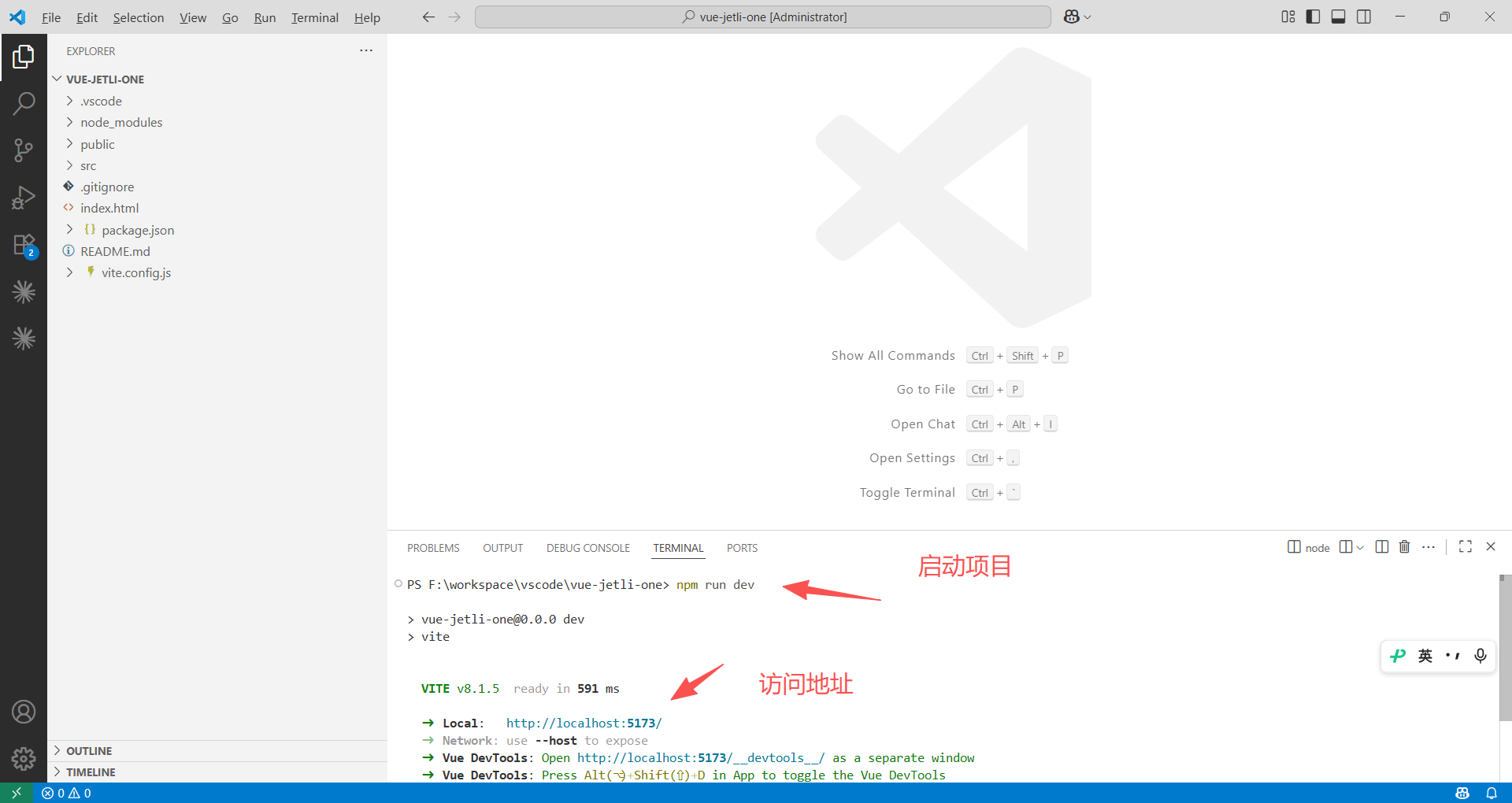
Task: Expand the OUTLINE section
Action: click(217, 751)
